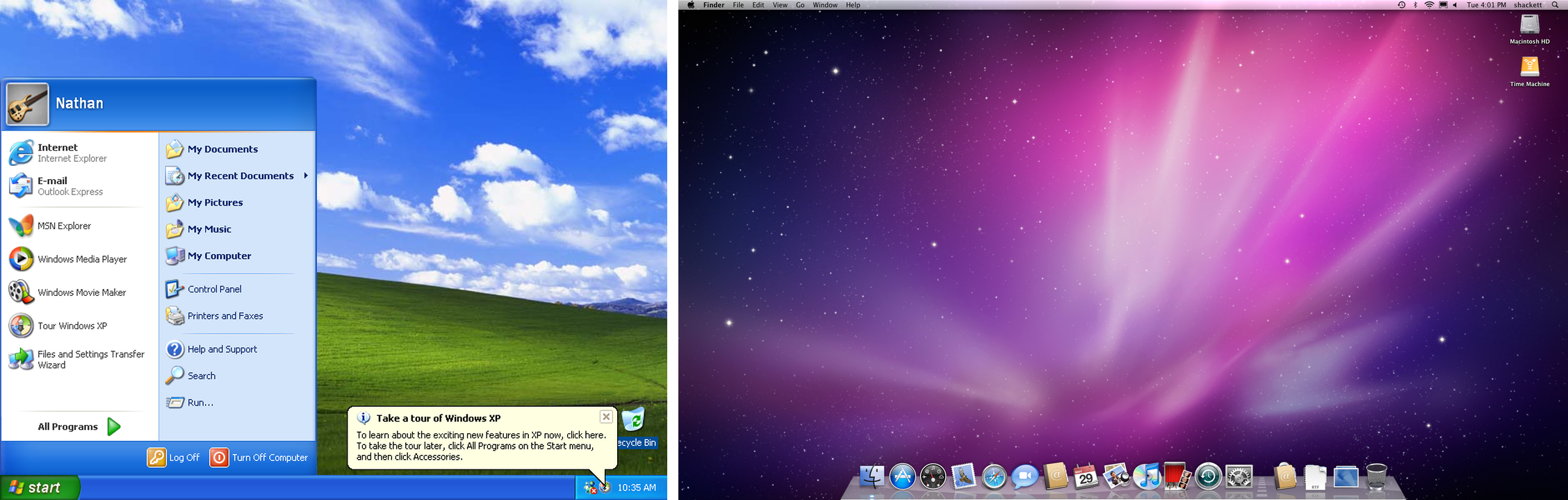The image size is (1568, 500).
Task: Open My Computer in Start menu
Action: (x=237, y=256)
